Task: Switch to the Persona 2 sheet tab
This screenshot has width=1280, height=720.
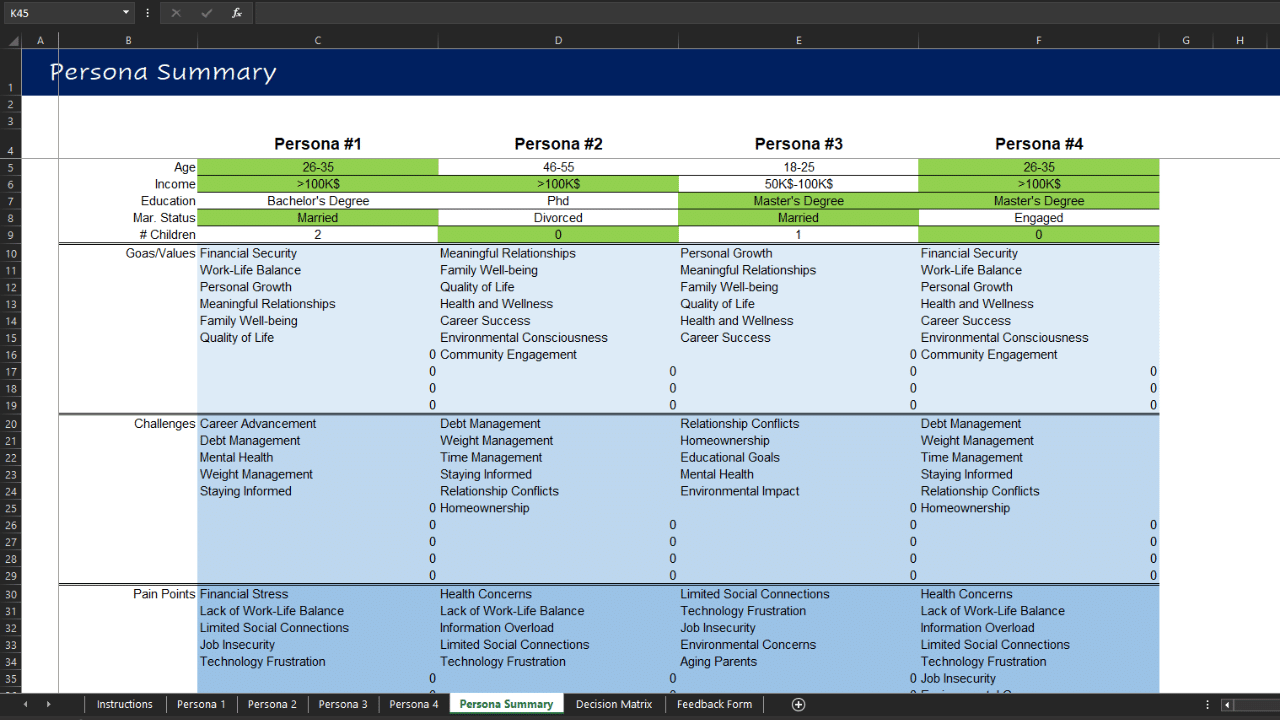Action: point(272,704)
